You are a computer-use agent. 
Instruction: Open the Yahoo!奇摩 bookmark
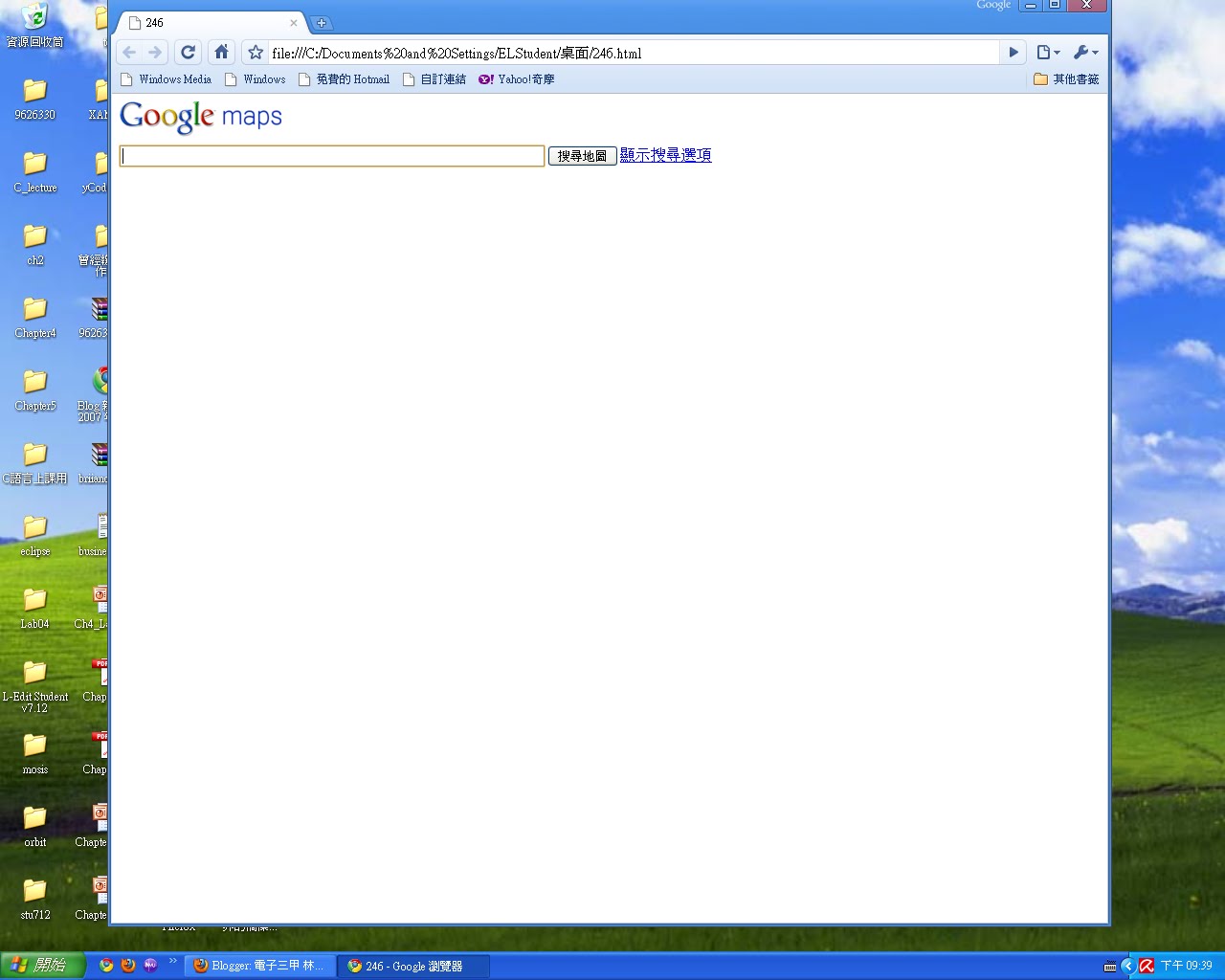(x=517, y=79)
